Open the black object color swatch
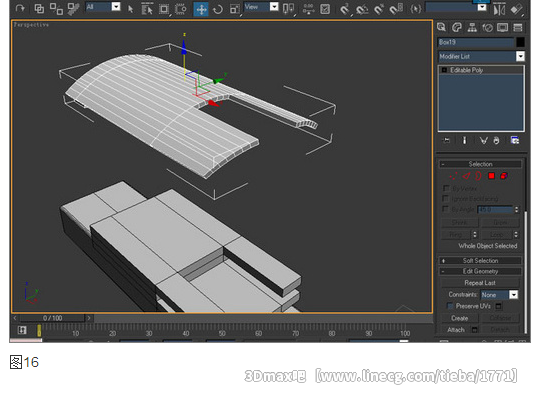The width and height of the screenshot is (557, 395). click(520, 42)
